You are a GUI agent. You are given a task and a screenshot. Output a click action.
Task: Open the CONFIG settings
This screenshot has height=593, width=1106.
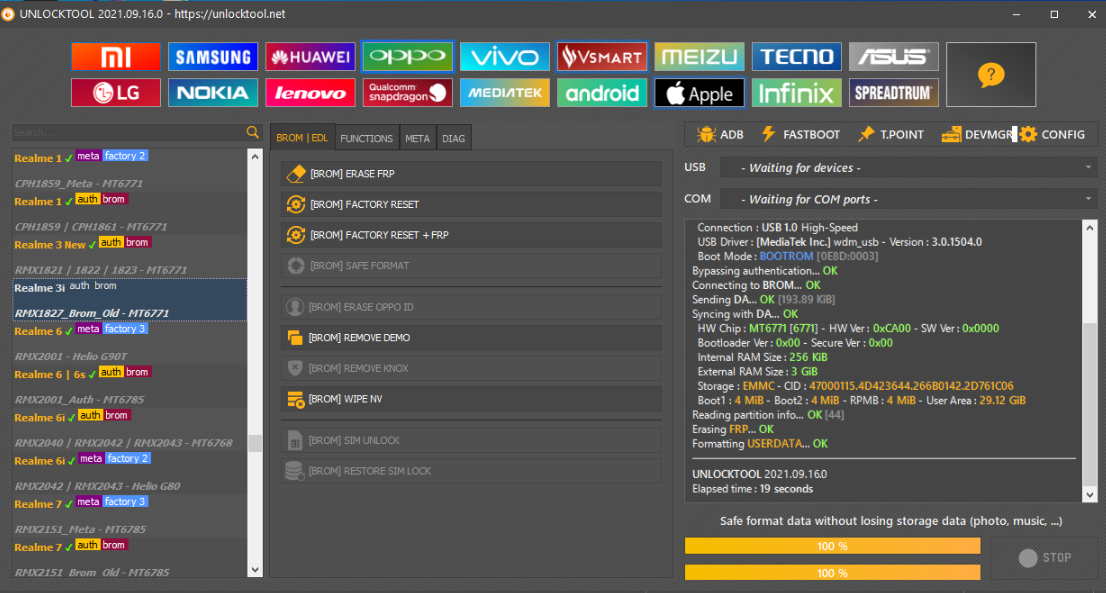(x=1052, y=134)
